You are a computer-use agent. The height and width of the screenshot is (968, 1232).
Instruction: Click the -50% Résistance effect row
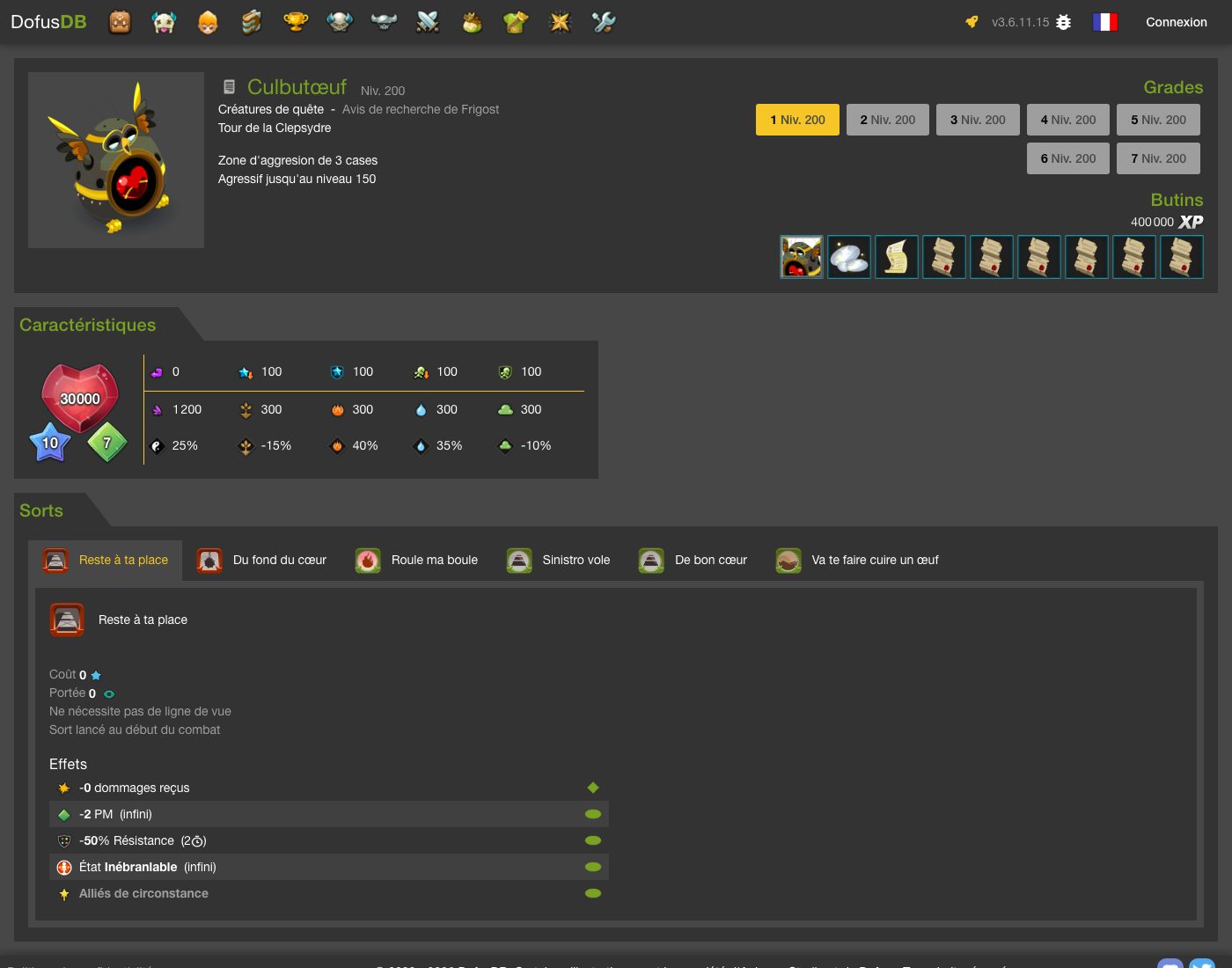(329, 840)
